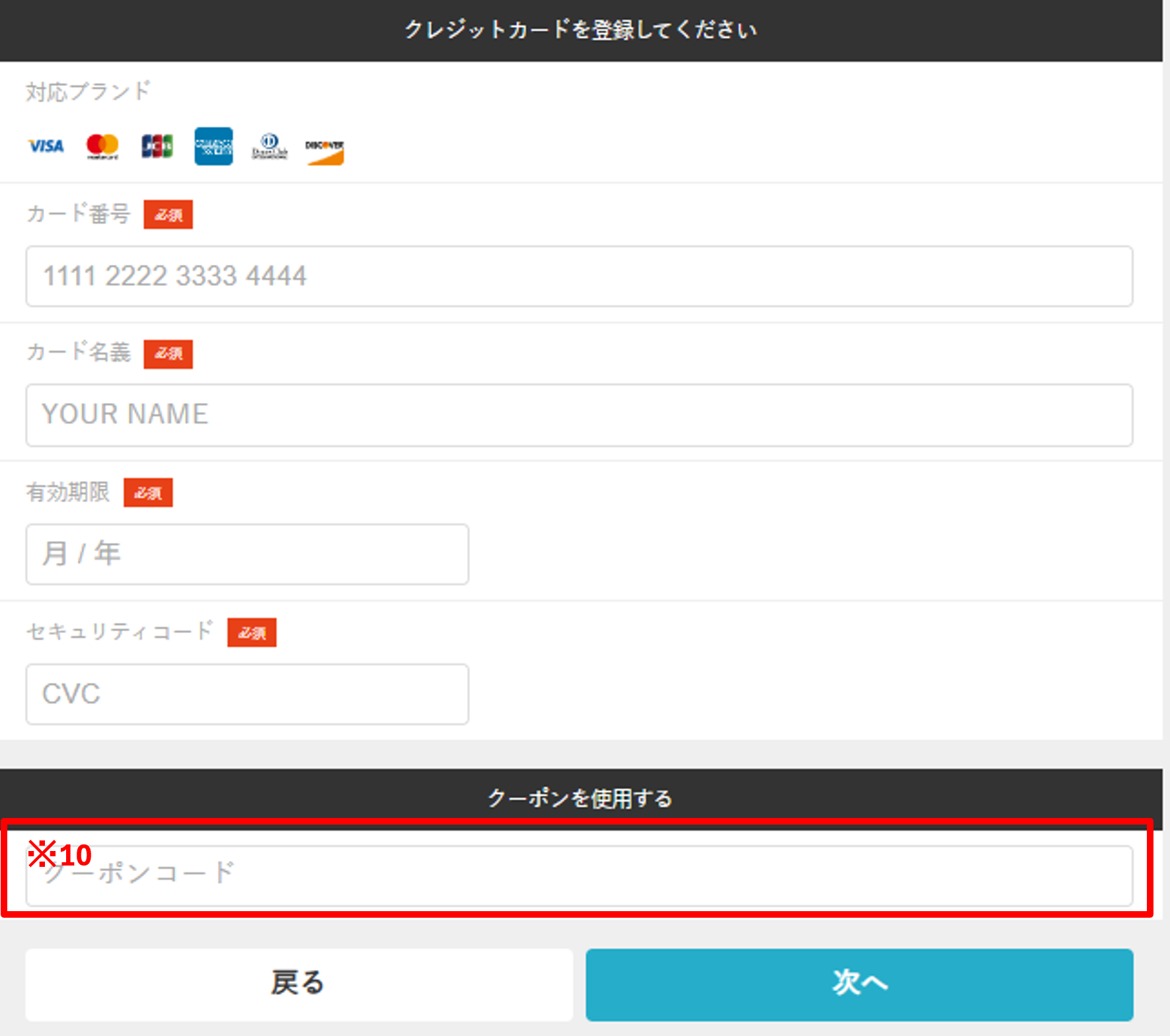Click the 必須 badge beside カード名義
The image size is (1170, 1036).
(168, 354)
